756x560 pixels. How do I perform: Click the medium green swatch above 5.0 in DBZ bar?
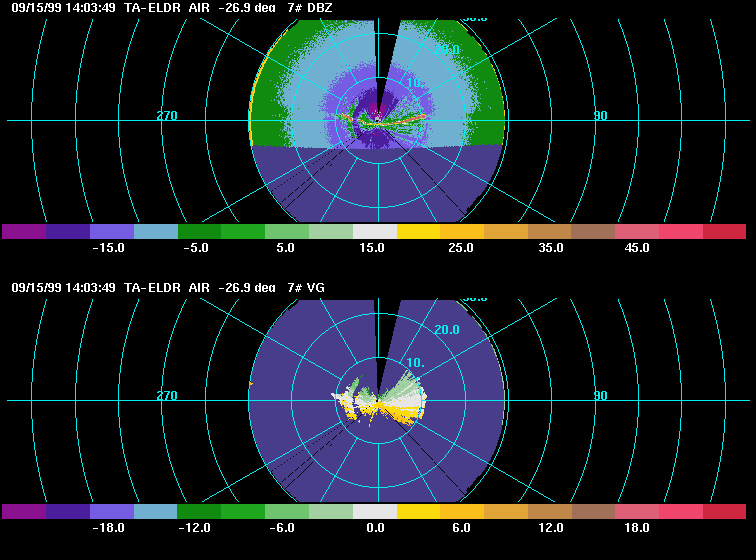pyautogui.click(x=287, y=232)
